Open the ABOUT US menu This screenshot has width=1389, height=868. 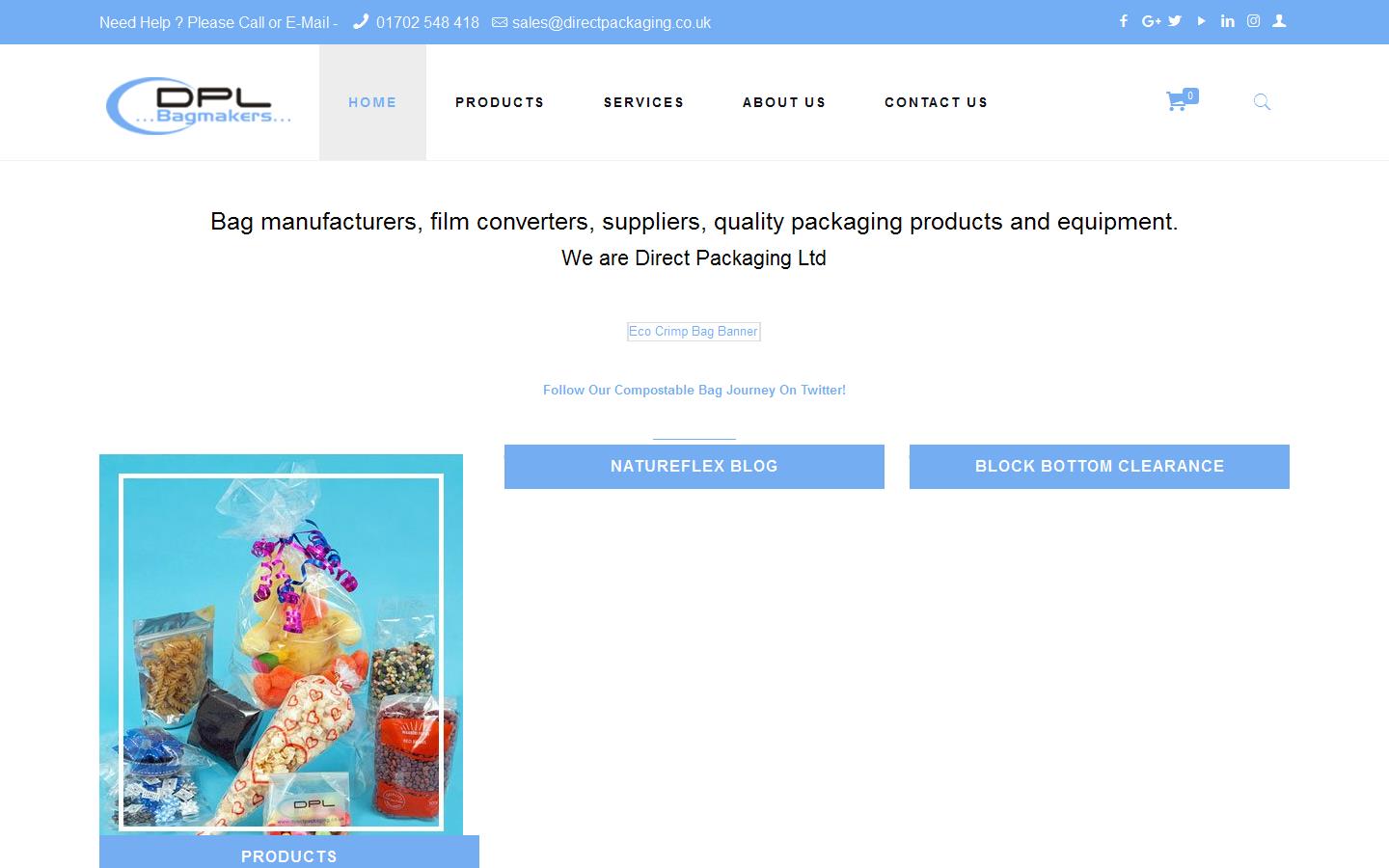pos(784,102)
